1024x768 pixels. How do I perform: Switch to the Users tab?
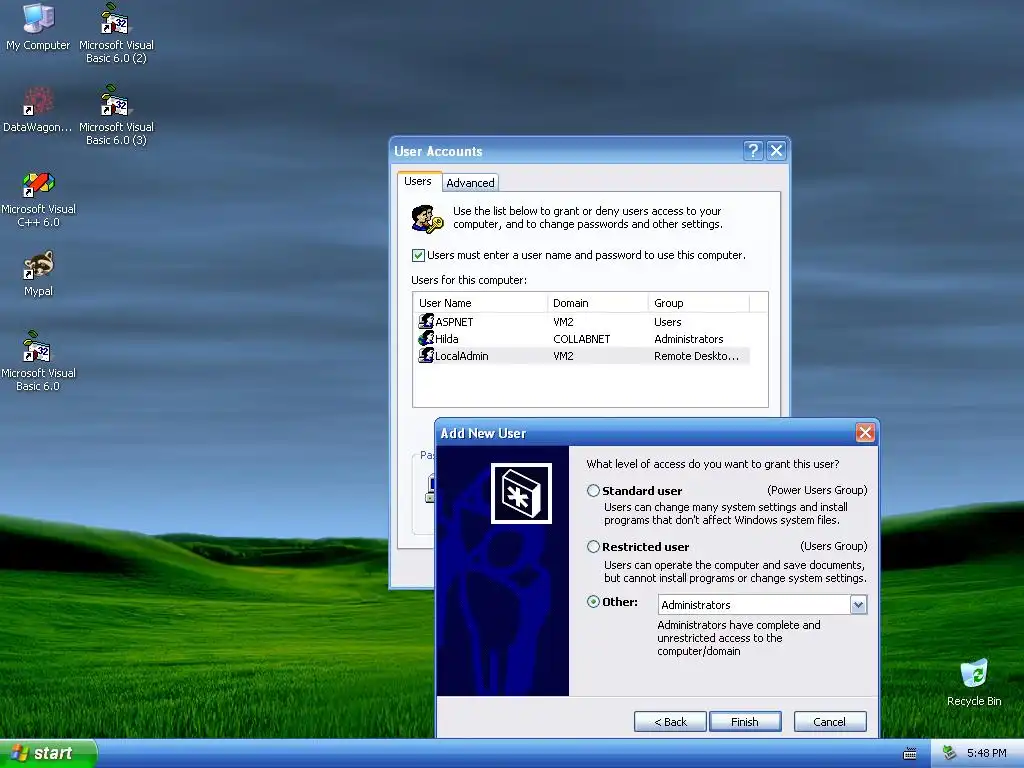coord(418,181)
